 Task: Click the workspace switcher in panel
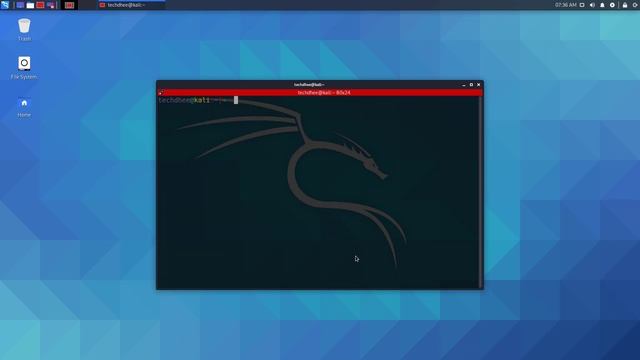tap(69, 5)
